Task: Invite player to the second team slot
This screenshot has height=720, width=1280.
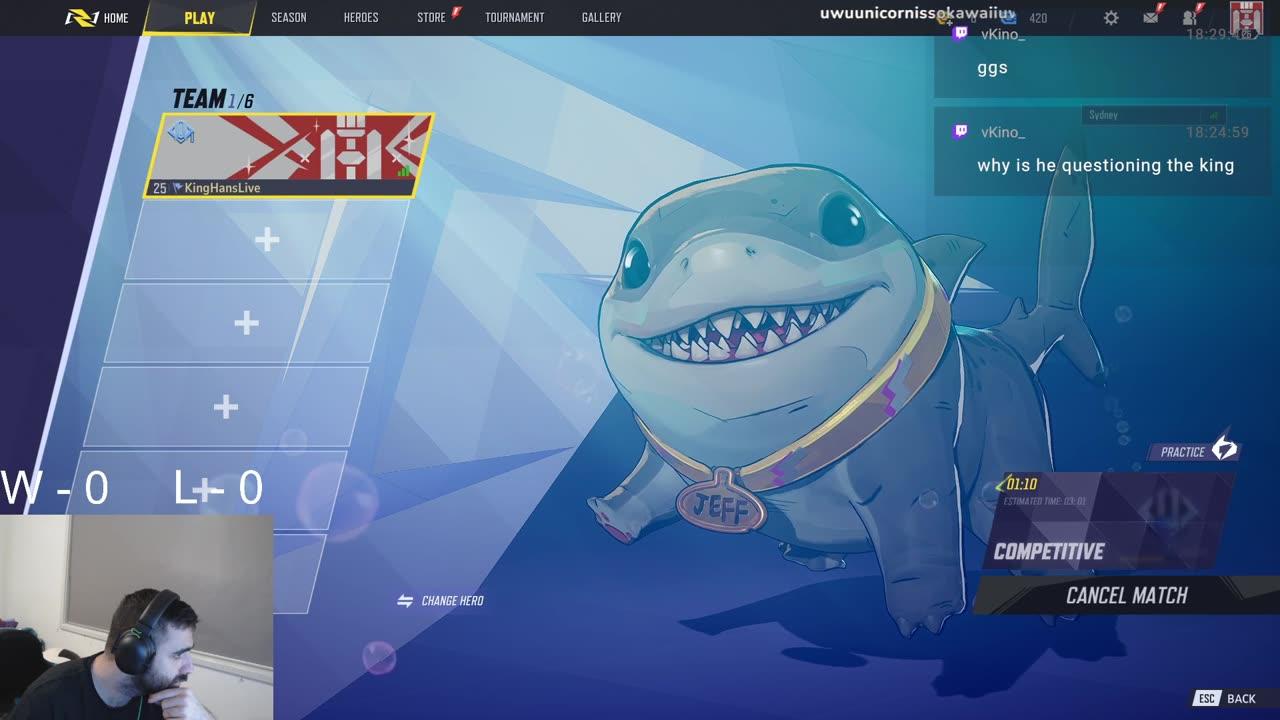Action: pyautogui.click(x=267, y=240)
